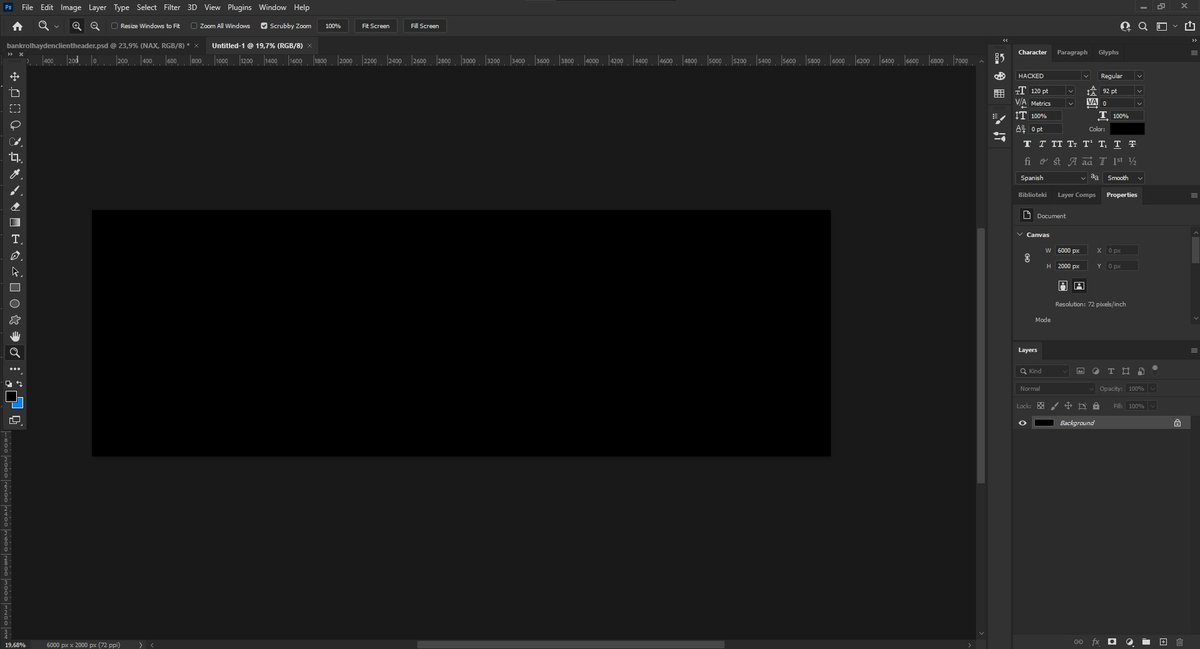Click the Zoom In magnifier icon

click(77, 25)
